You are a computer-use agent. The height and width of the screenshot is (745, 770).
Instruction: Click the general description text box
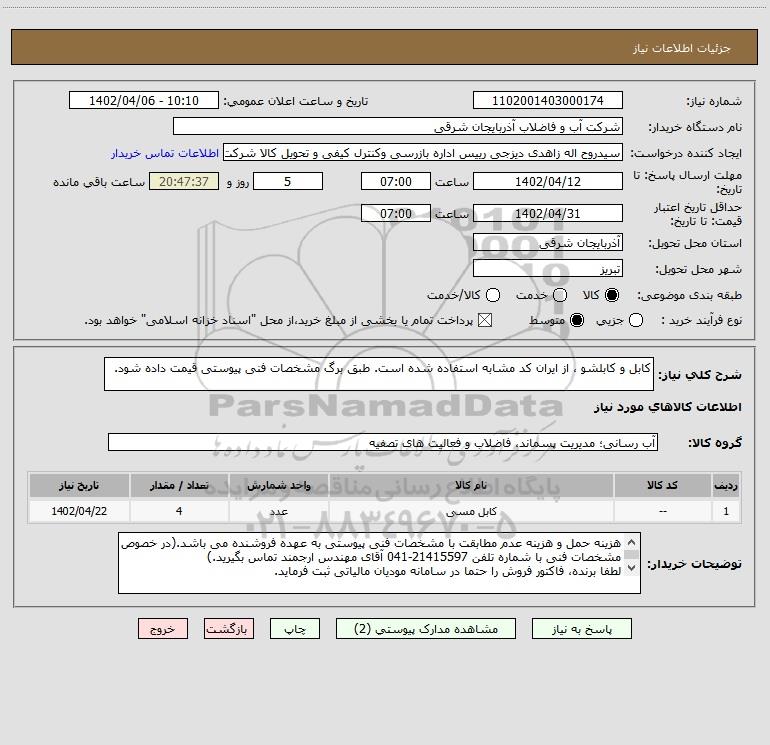[379, 374]
